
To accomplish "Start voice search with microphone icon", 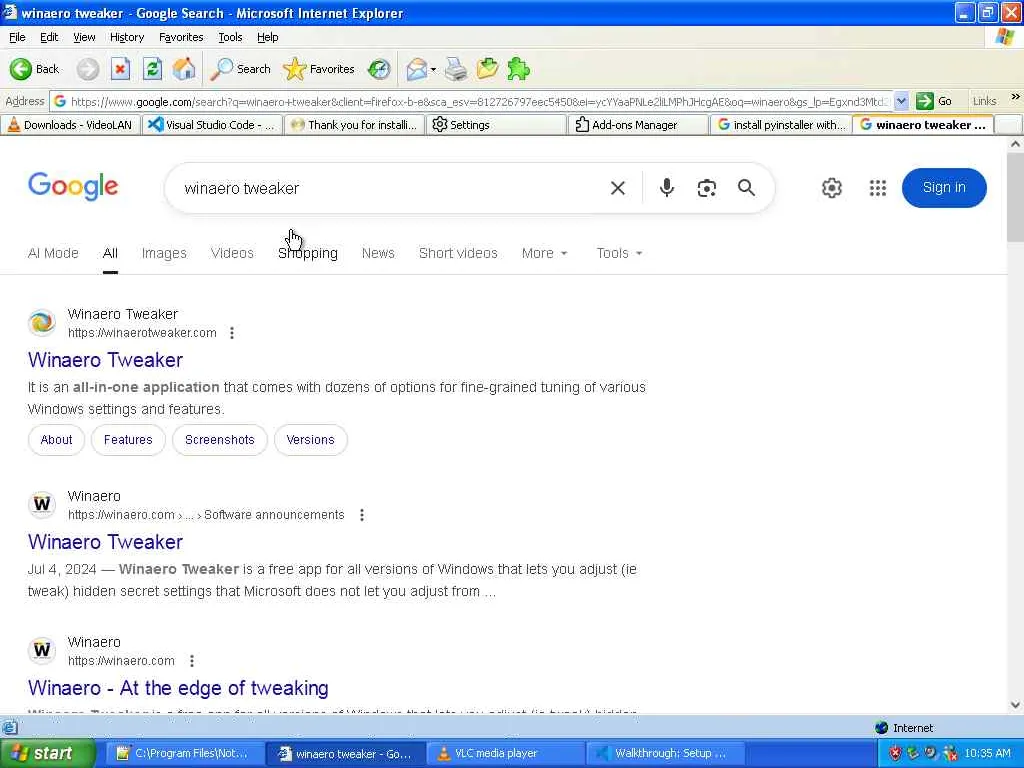I will (666, 188).
